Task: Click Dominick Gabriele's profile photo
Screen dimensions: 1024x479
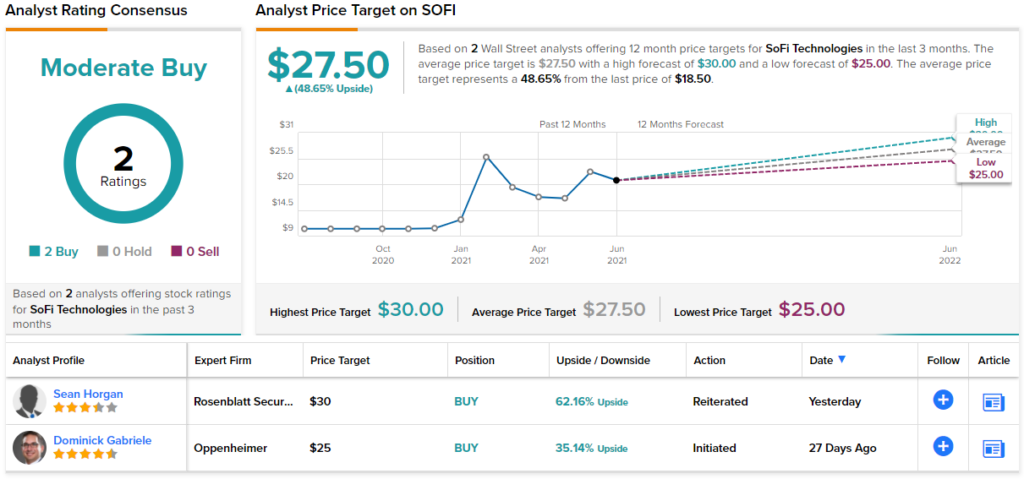Action: click(30, 447)
